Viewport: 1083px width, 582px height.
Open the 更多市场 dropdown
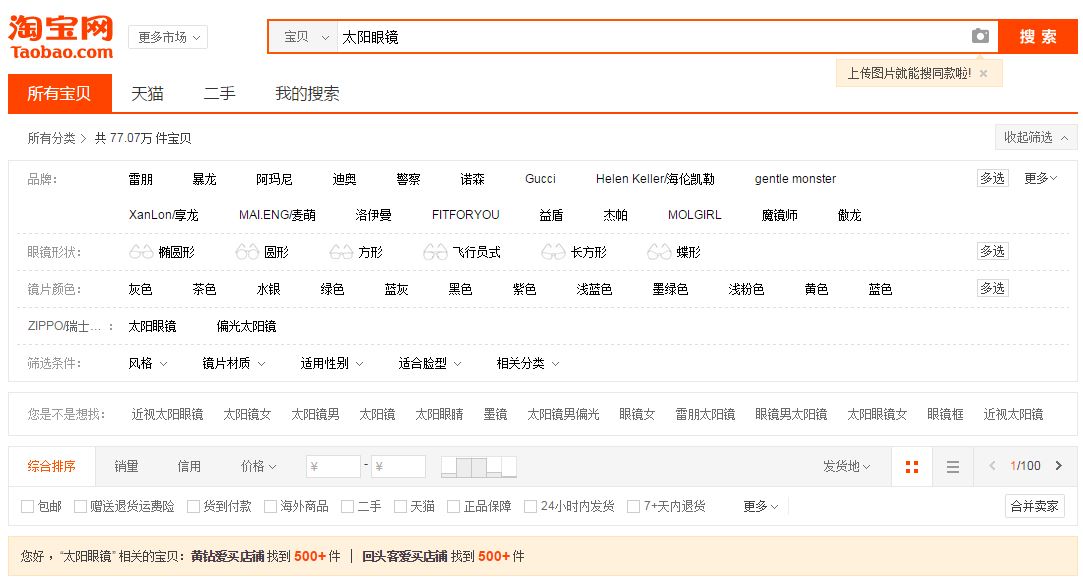pos(168,37)
